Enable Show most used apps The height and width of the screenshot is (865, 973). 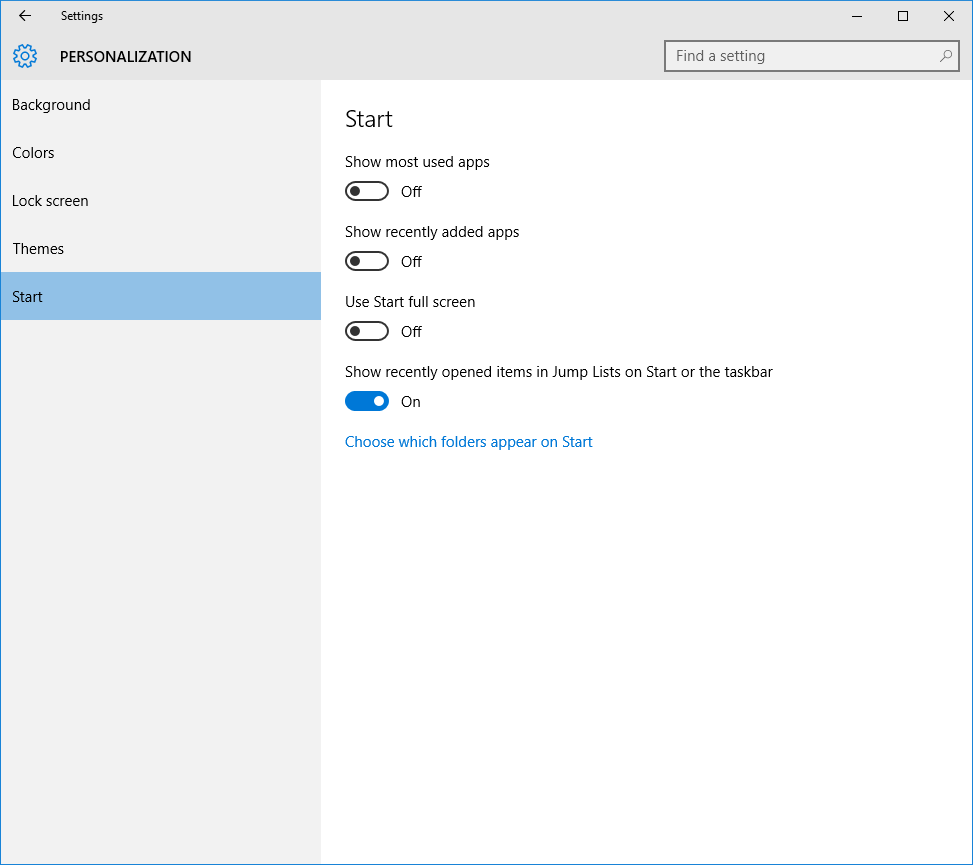pos(367,191)
